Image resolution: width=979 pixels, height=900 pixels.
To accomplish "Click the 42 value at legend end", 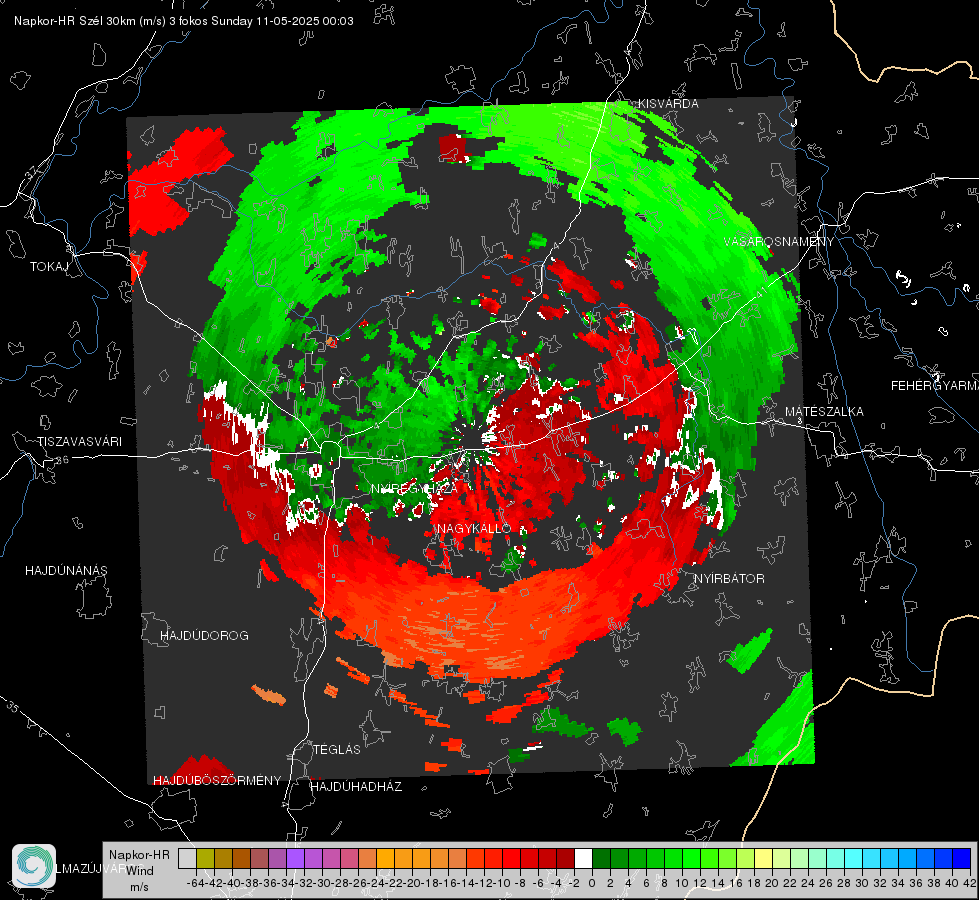I will (x=970, y=883).
